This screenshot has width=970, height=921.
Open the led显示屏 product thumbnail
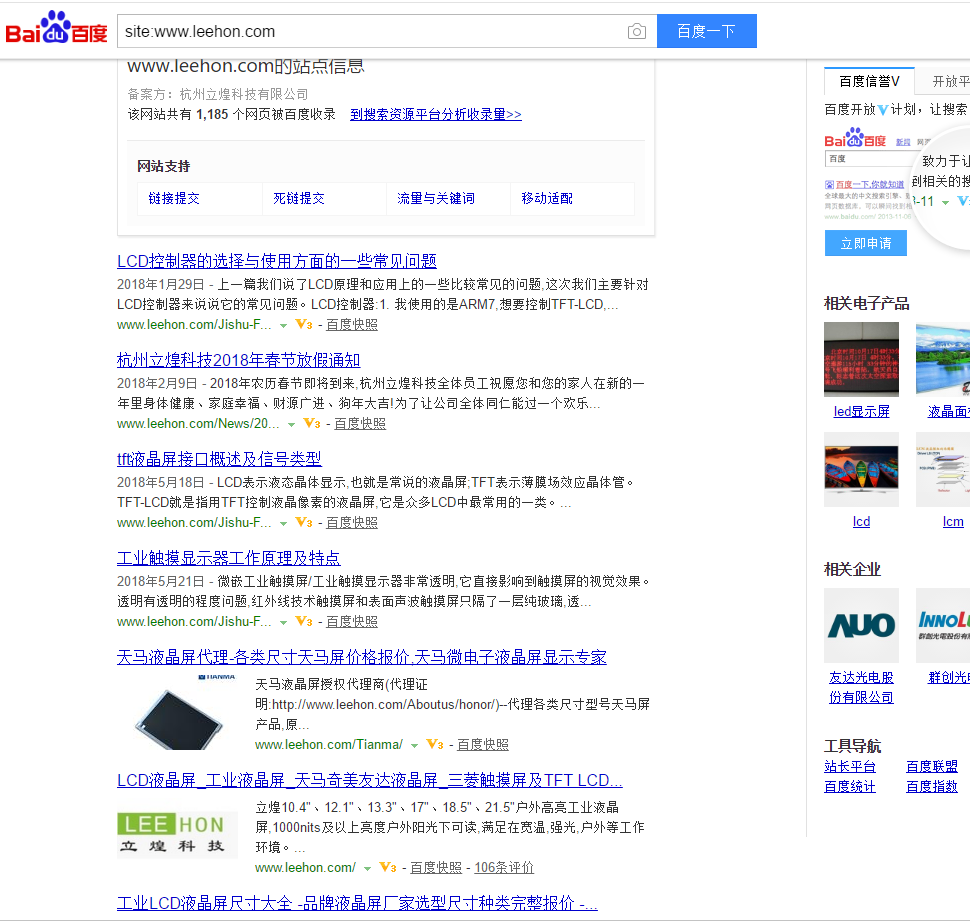coord(861,359)
